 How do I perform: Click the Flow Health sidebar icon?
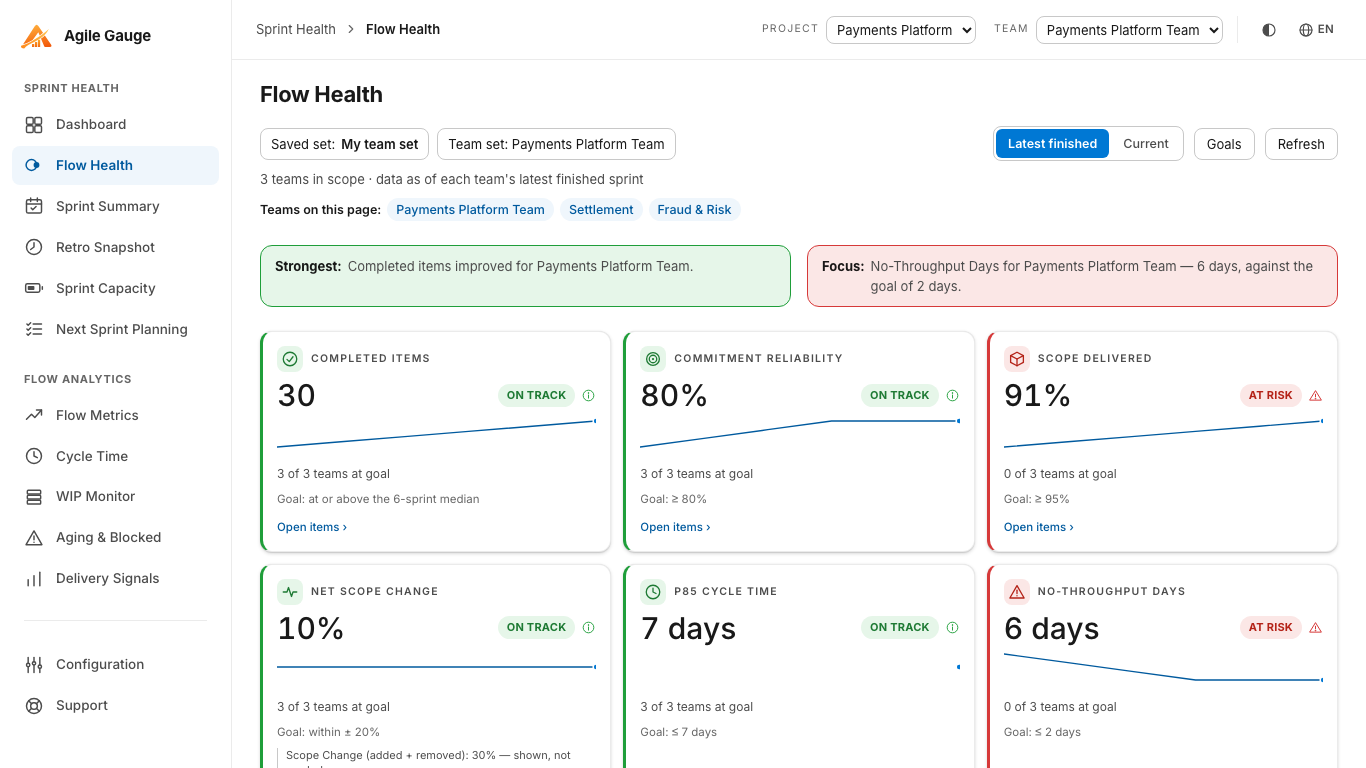34,166
